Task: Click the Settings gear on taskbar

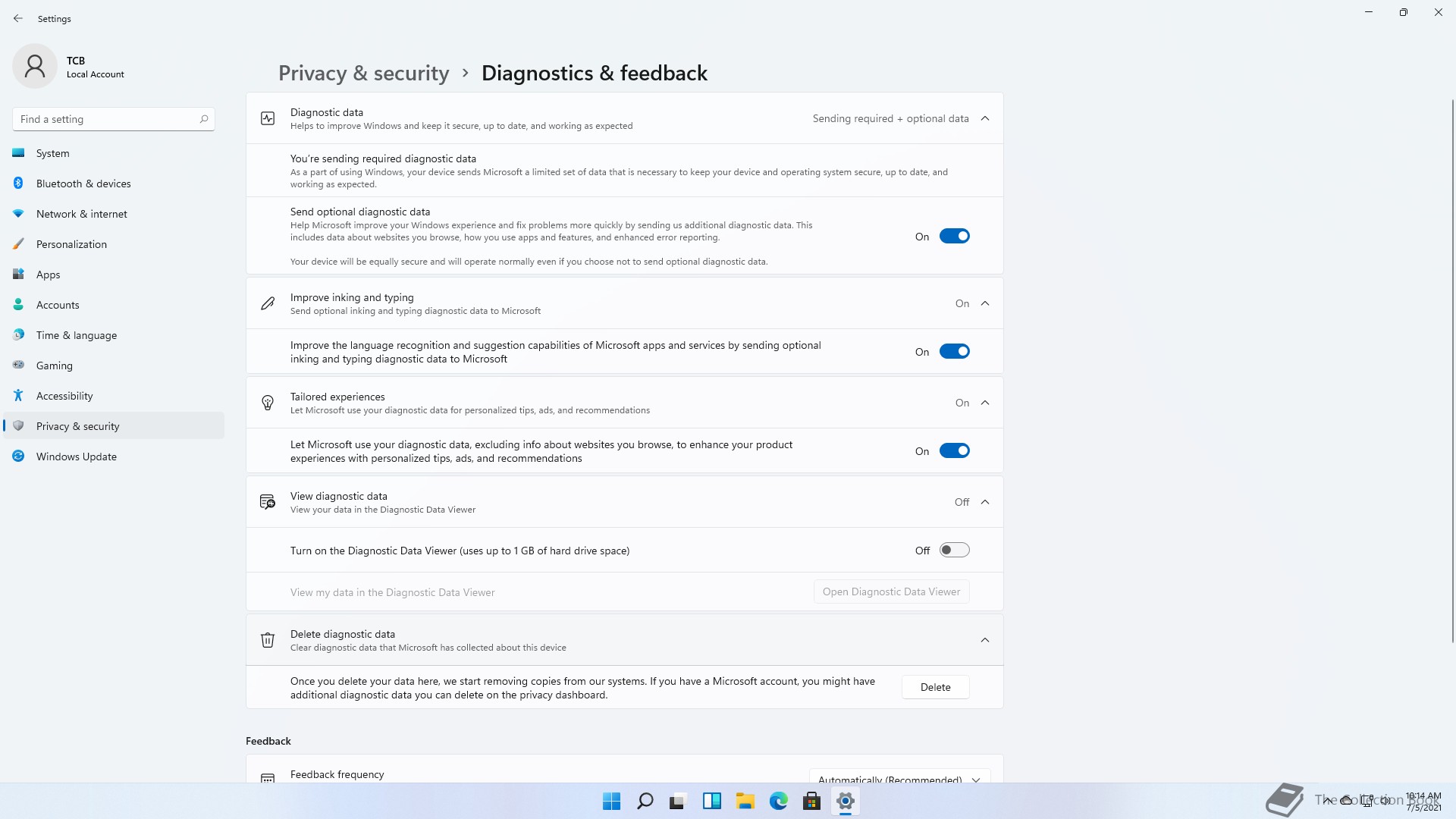Action: click(846, 801)
